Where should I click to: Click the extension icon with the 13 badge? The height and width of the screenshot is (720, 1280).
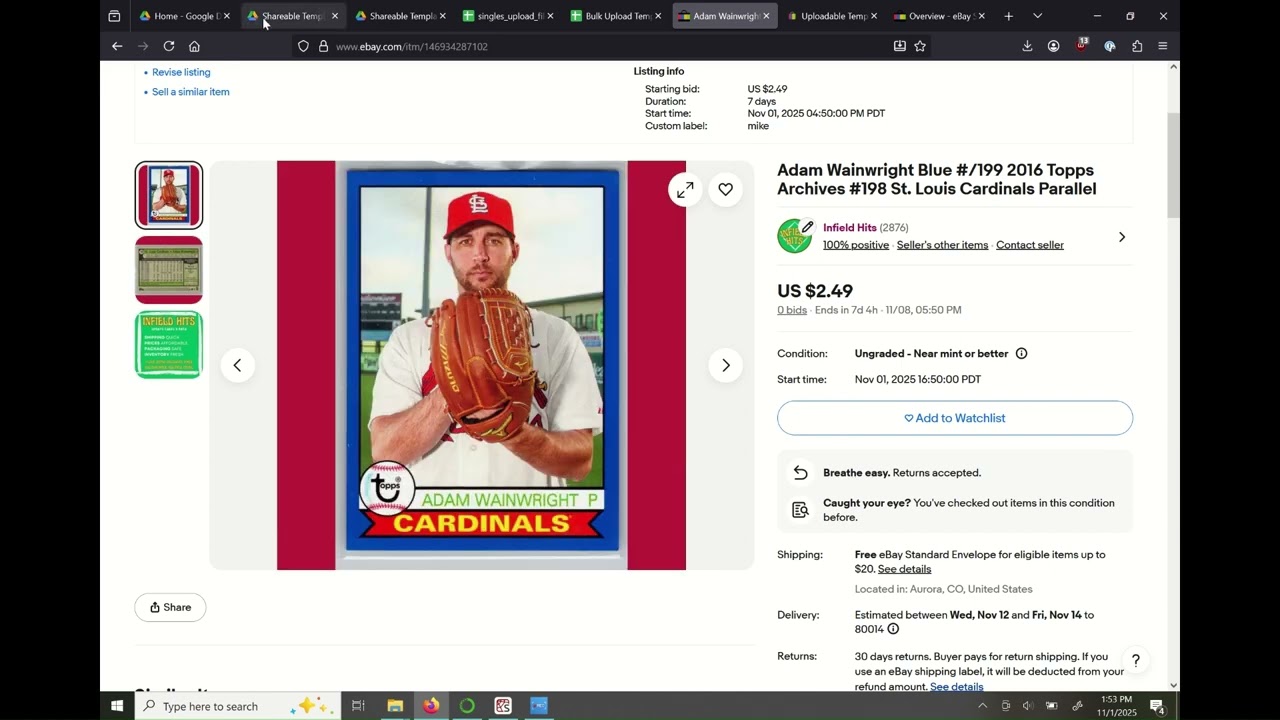pos(1082,46)
